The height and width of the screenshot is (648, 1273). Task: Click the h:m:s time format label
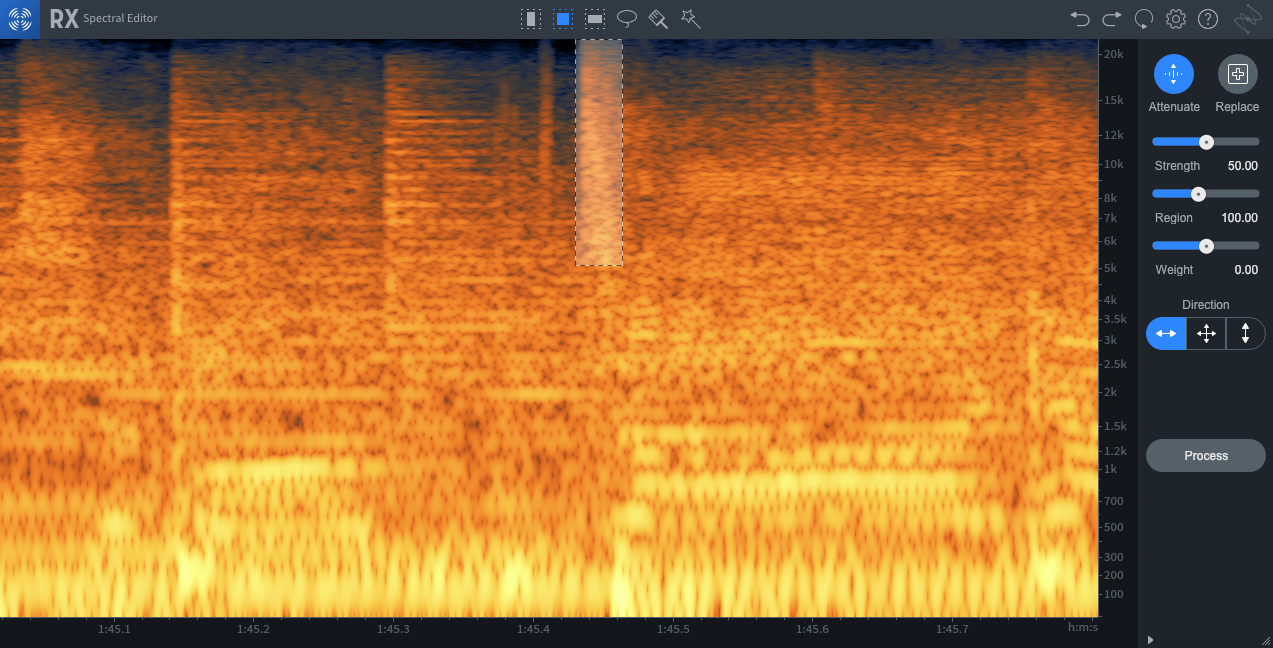click(1083, 627)
